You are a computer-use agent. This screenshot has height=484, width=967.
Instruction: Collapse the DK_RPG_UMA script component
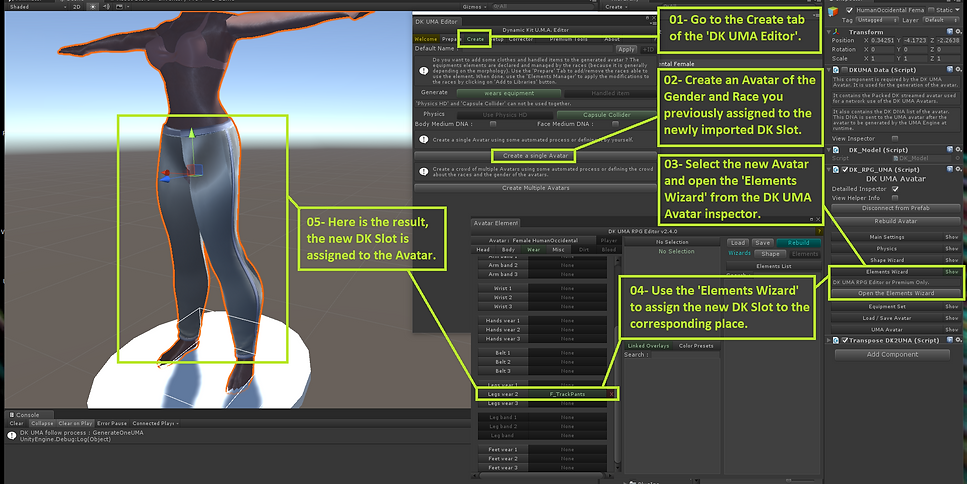tap(830, 170)
